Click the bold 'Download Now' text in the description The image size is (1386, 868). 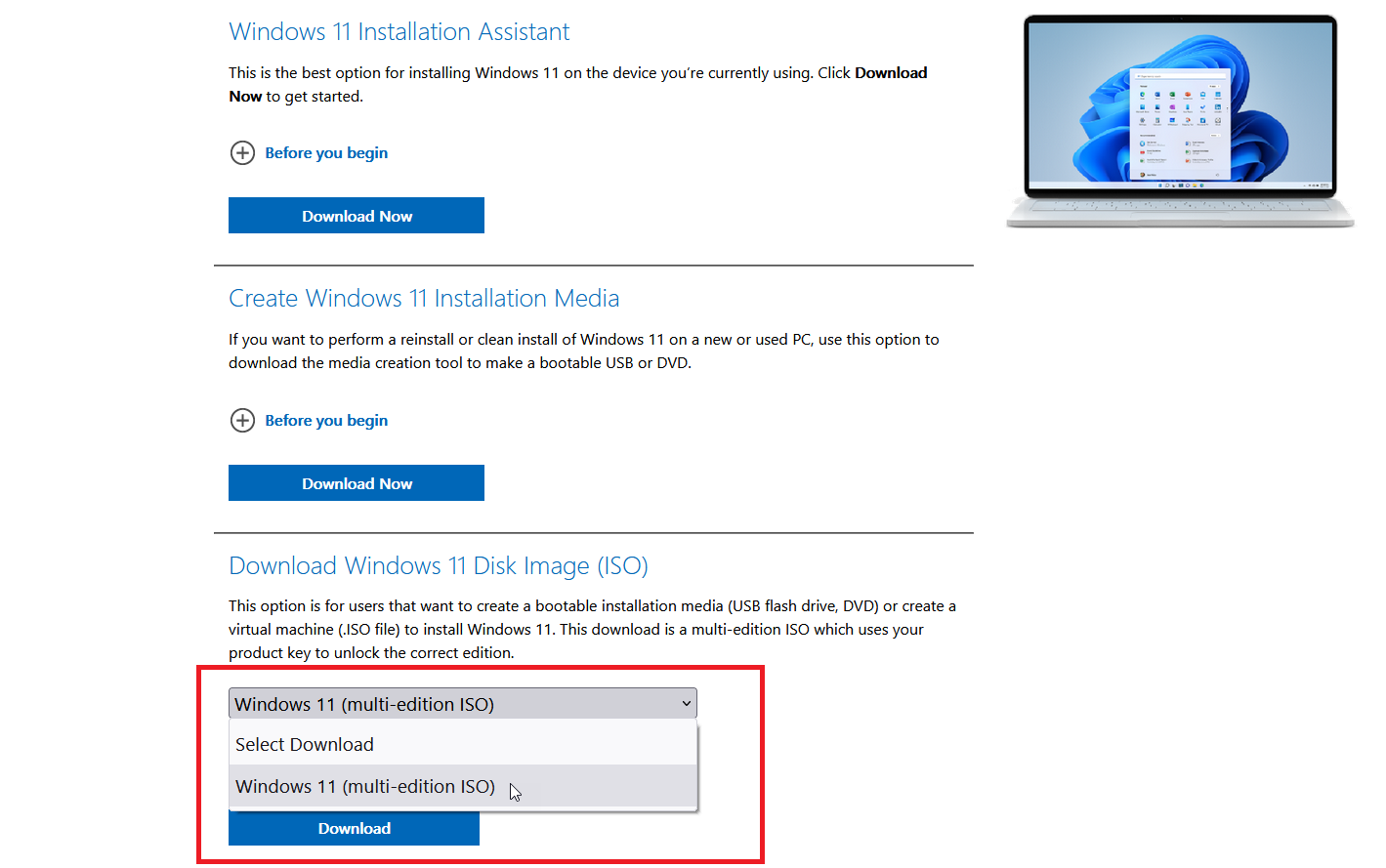(890, 72)
